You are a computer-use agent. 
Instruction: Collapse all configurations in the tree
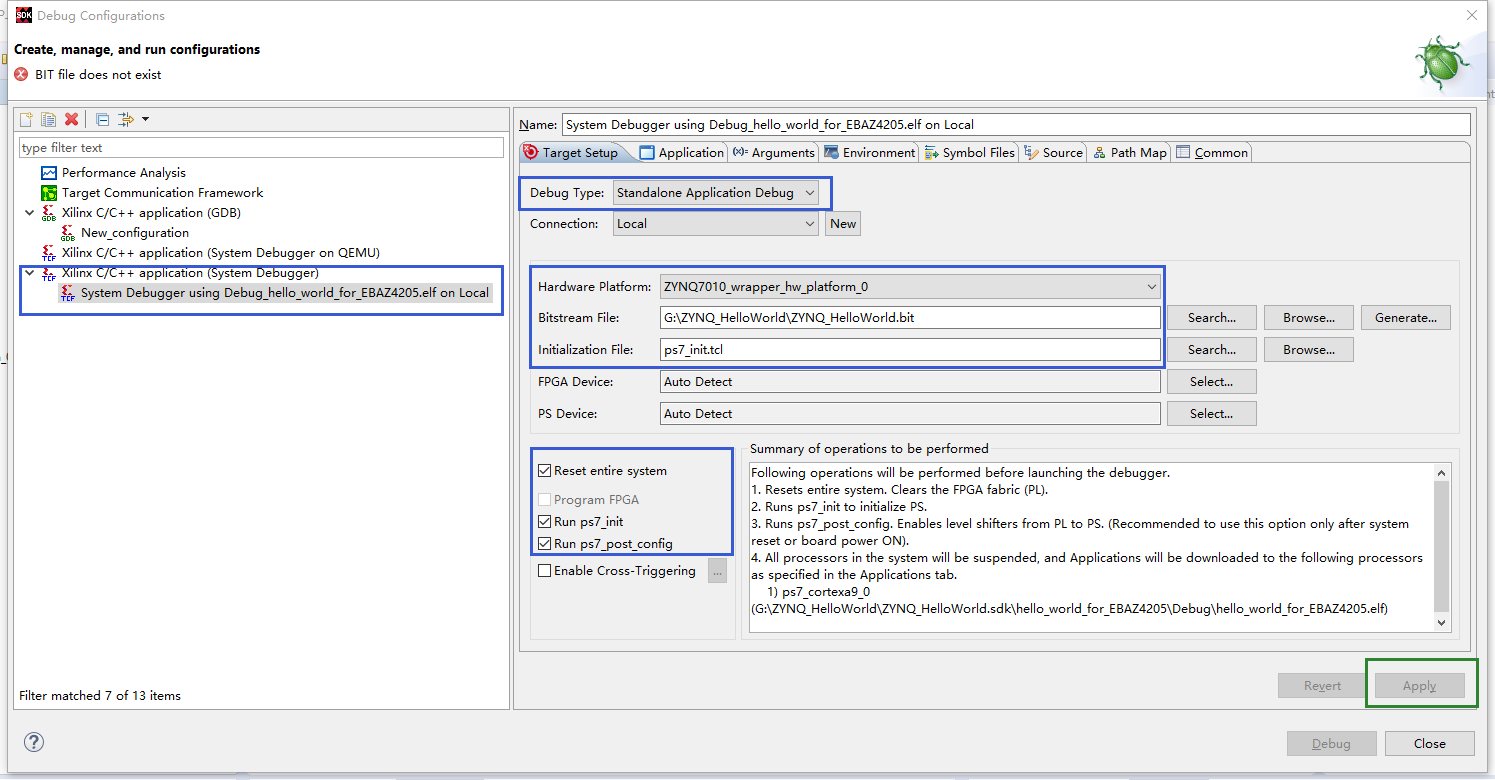pyautogui.click(x=103, y=119)
